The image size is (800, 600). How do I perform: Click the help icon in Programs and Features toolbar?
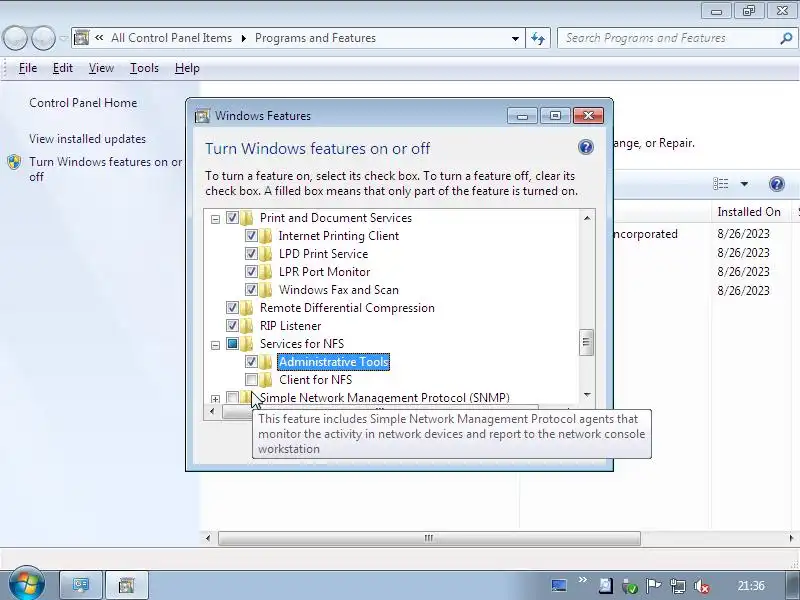point(777,184)
